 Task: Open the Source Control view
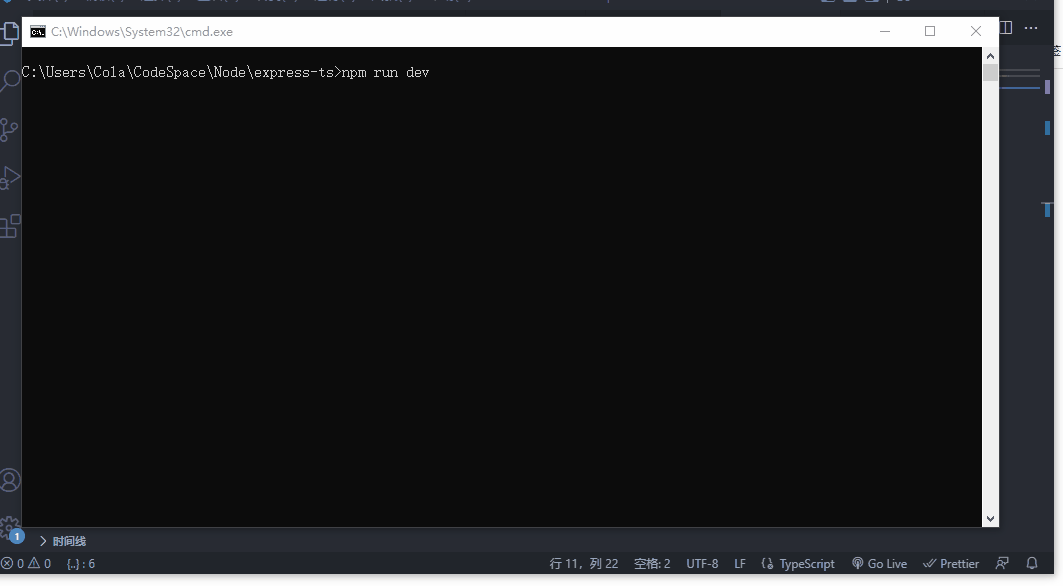click(x=9, y=130)
